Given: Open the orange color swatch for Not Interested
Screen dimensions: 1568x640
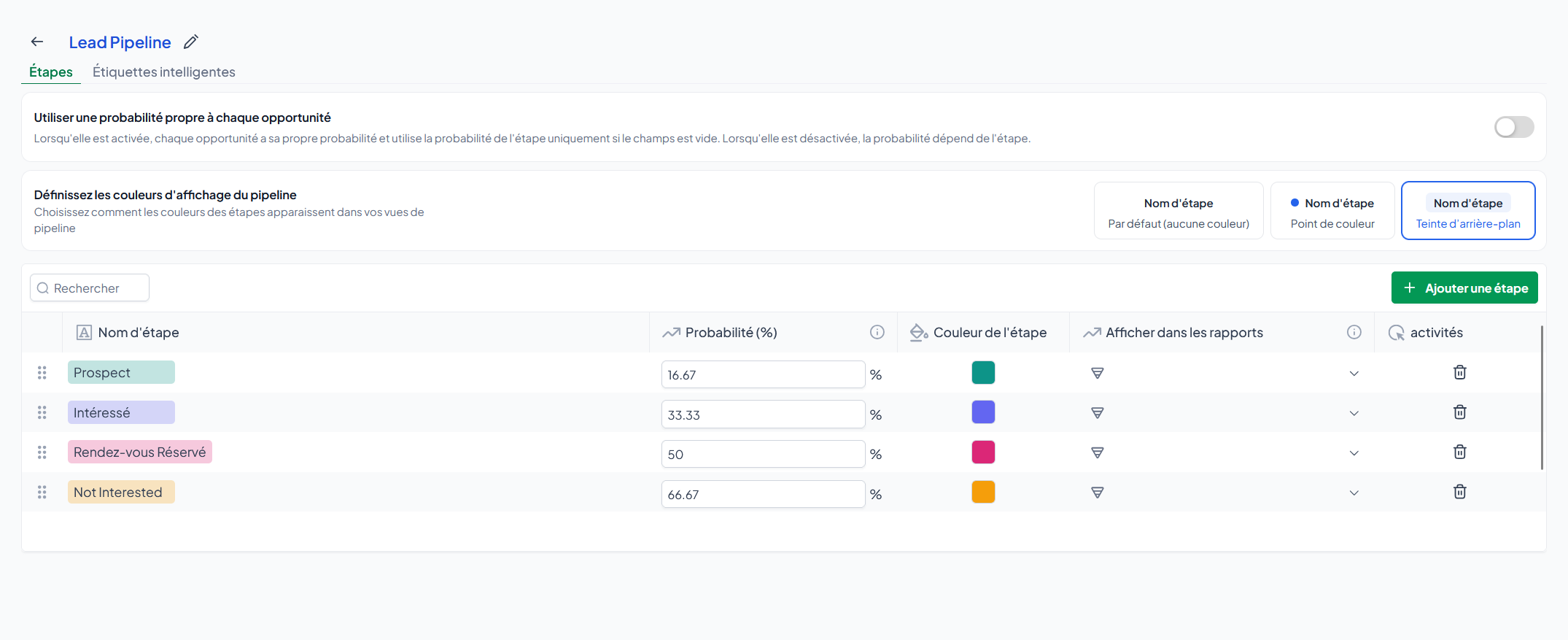Looking at the screenshot, I should pos(983,493).
